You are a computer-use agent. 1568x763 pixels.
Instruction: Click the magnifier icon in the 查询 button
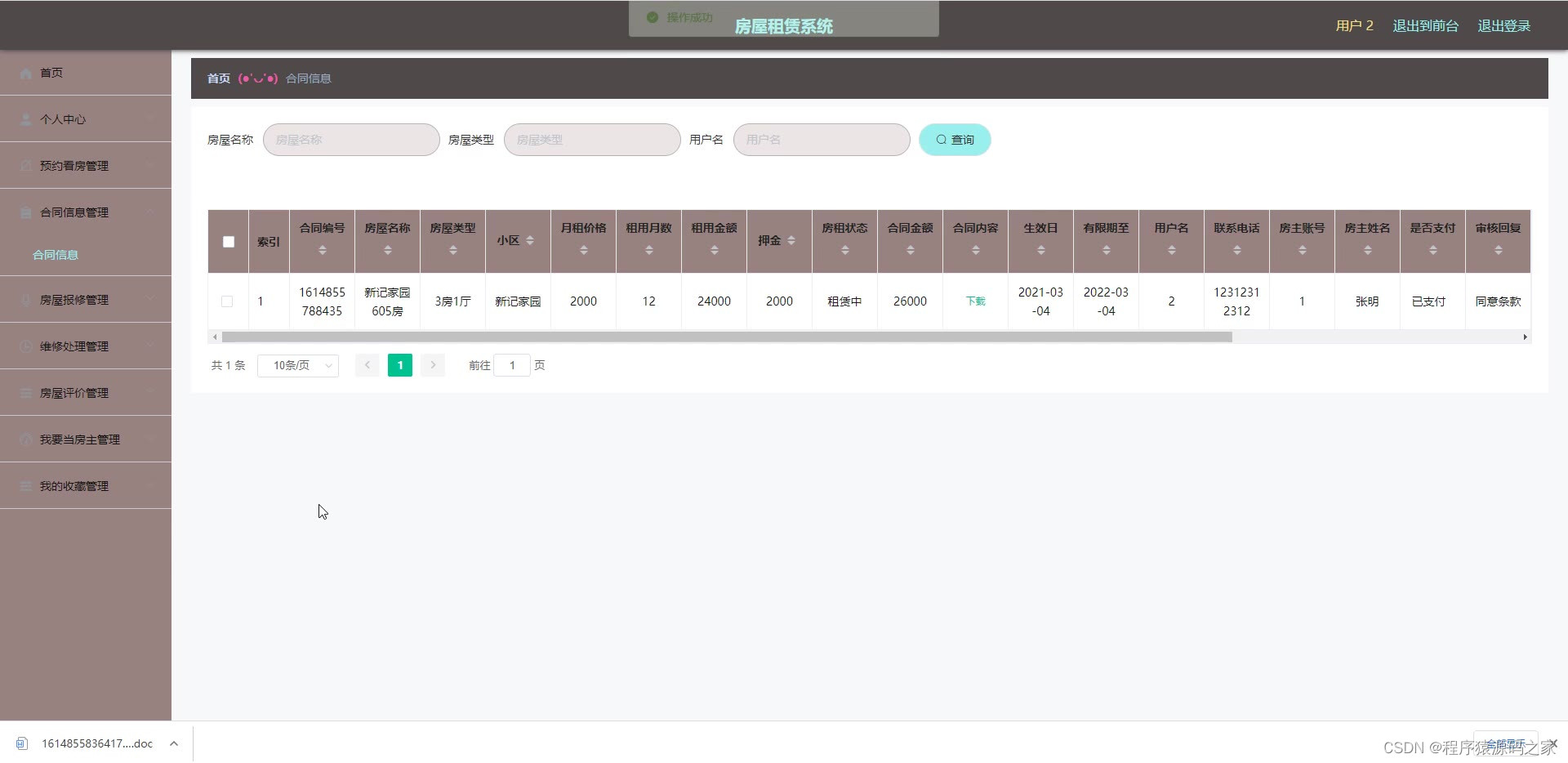pyautogui.click(x=941, y=140)
